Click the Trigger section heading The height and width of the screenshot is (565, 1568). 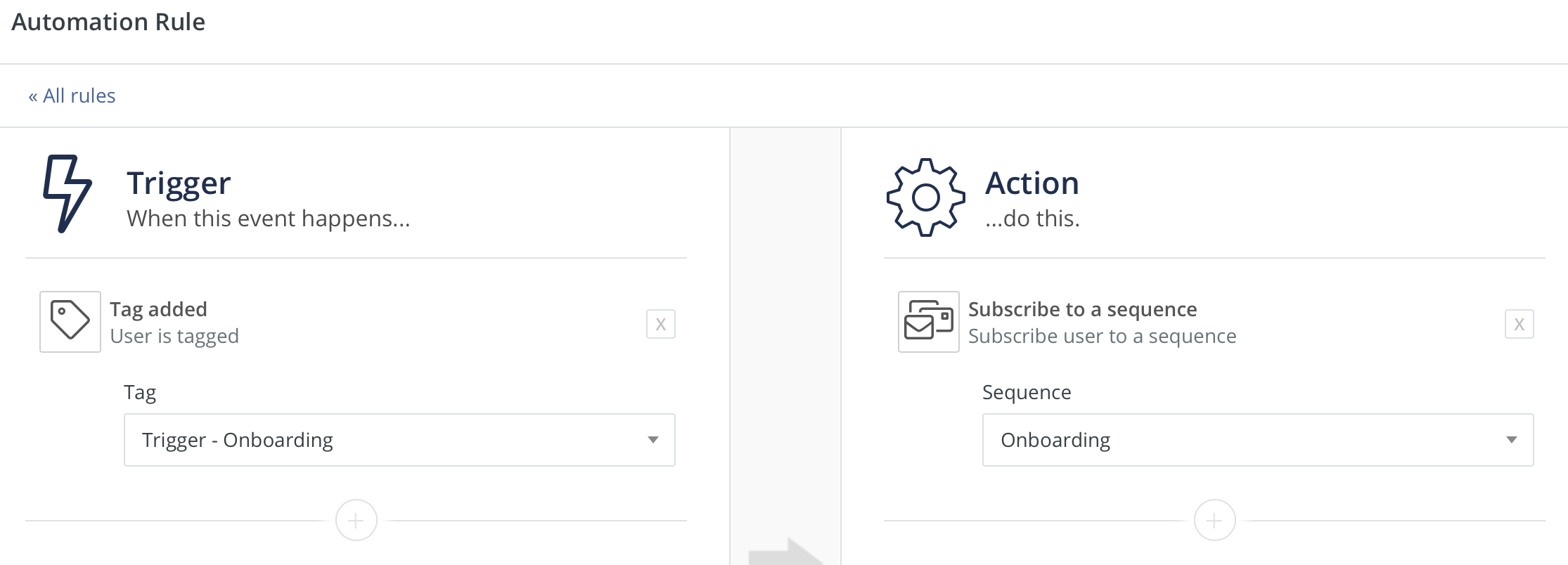[179, 183]
